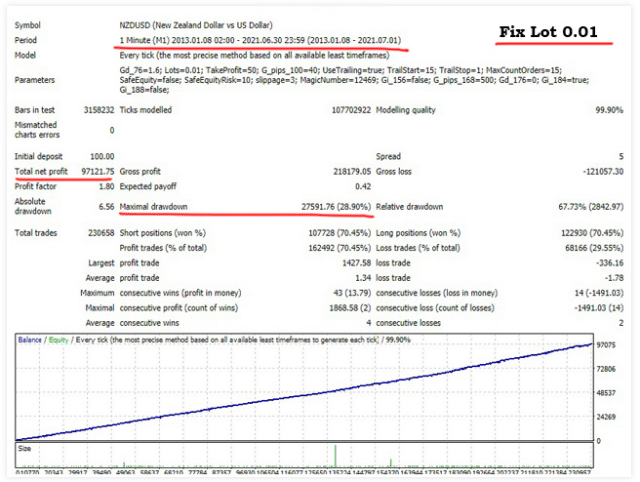Click consecutive wins value 43 (13.79)
The image size is (640, 482).
tap(352, 293)
